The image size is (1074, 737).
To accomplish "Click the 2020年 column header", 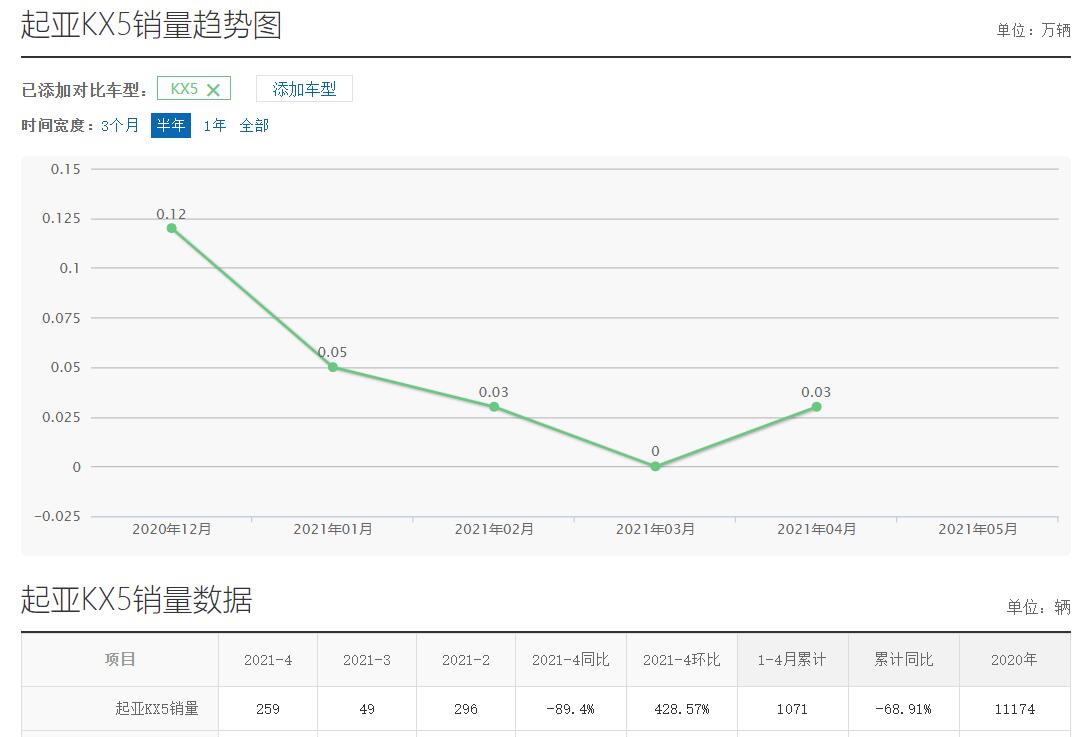I will tap(1014, 660).
